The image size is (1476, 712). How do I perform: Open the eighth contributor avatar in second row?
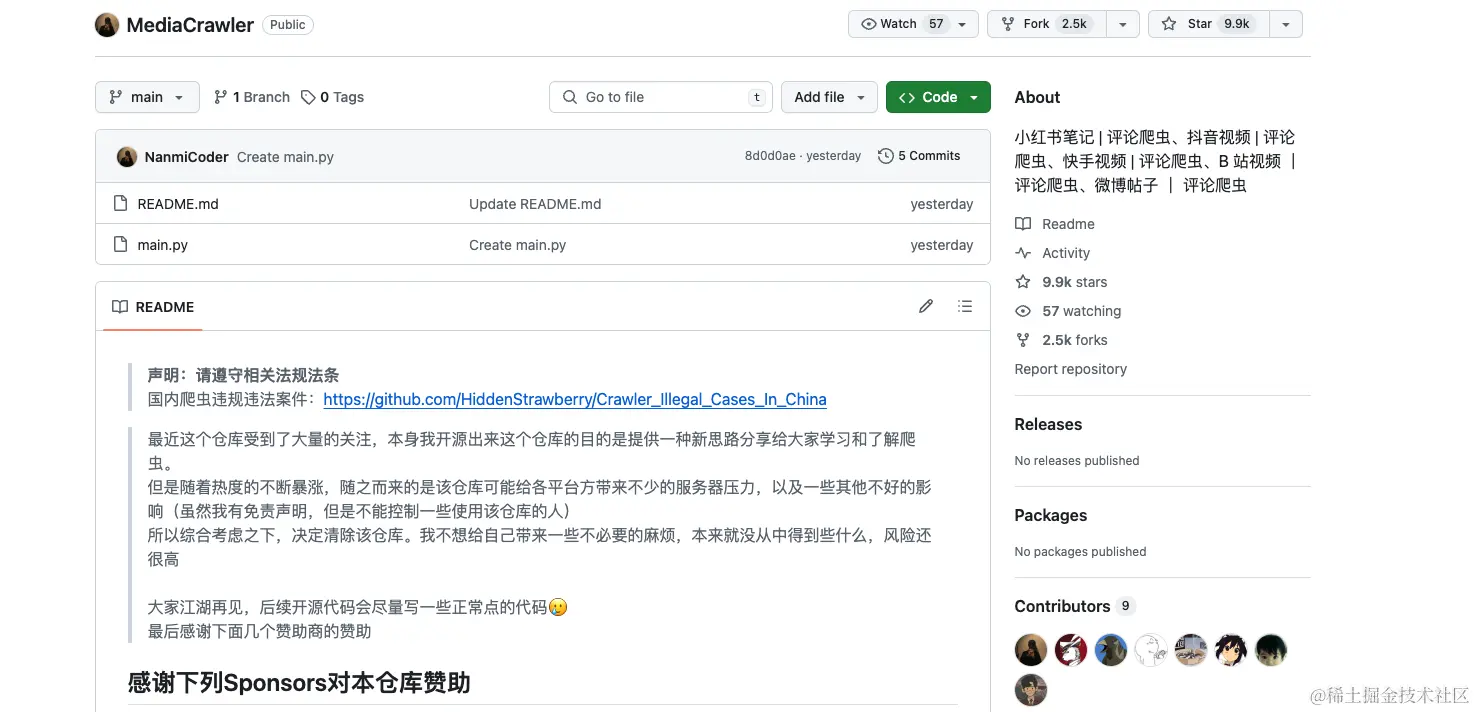point(1031,690)
